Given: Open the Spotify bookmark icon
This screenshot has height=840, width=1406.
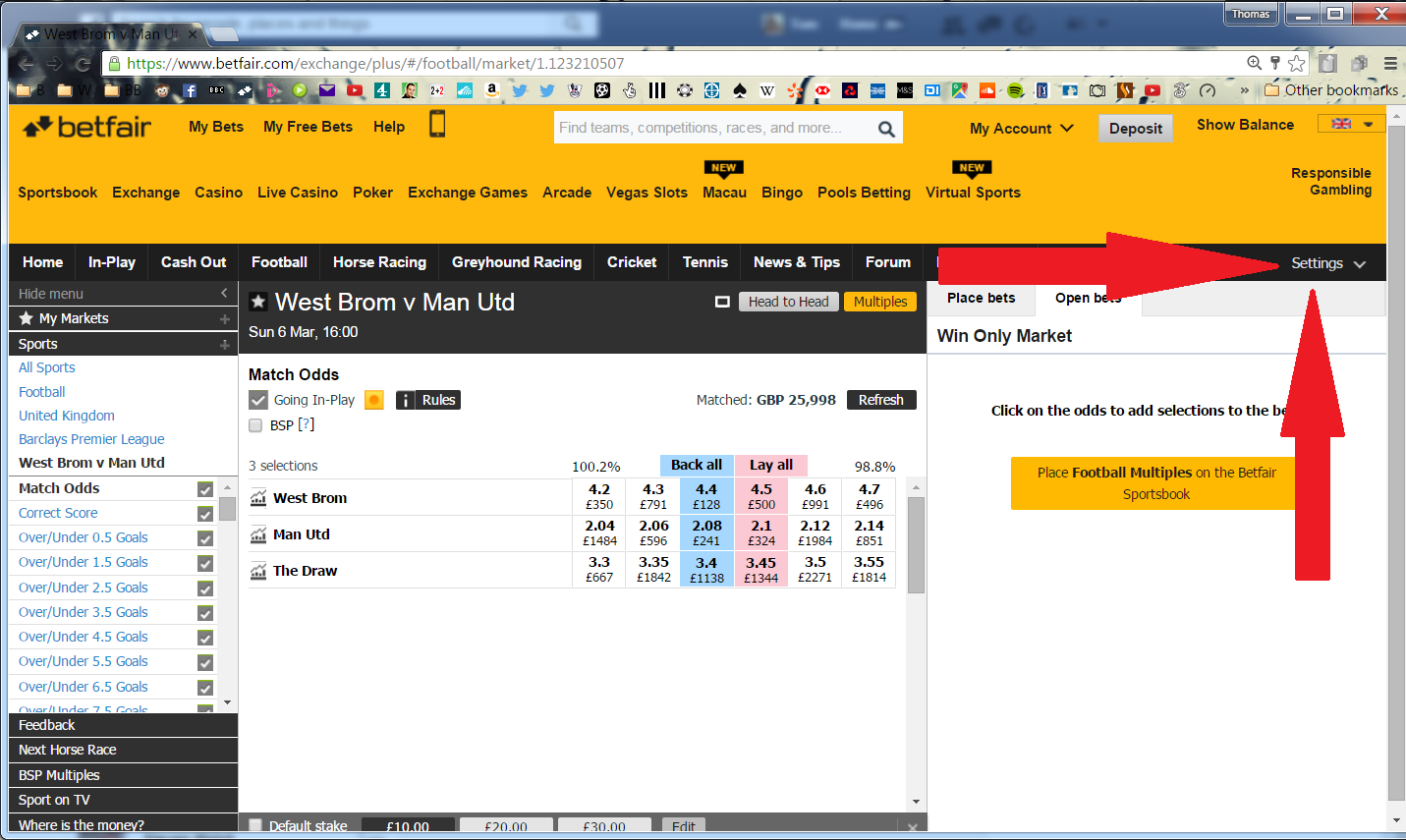Looking at the screenshot, I should click(1015, 90).
